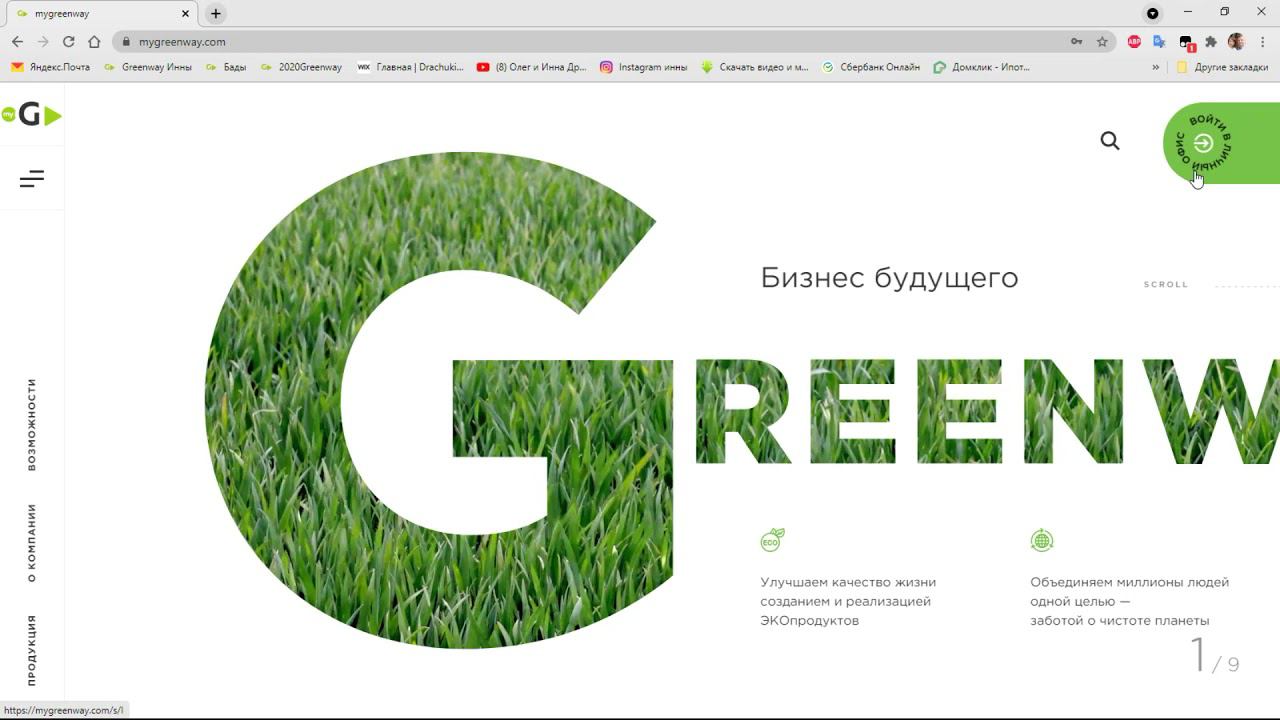
Task: Open the Домклик bookmark
Action: [x=982, y=67]
